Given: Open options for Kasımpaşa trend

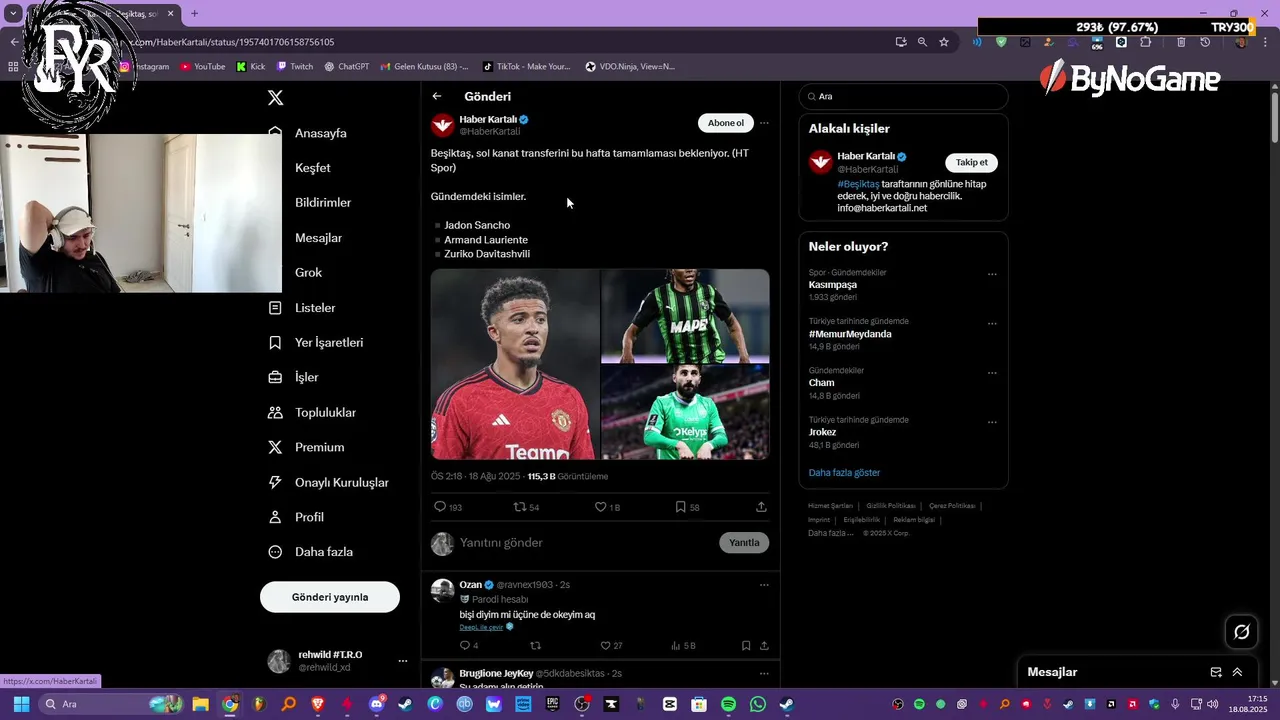Looking at the screenshot, I should coord(992,274).
